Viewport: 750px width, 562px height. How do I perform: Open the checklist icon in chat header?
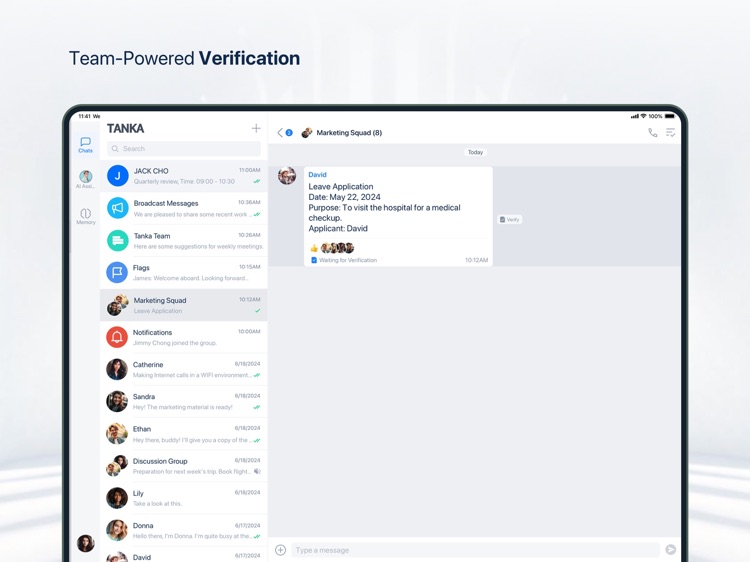point(671,132)
